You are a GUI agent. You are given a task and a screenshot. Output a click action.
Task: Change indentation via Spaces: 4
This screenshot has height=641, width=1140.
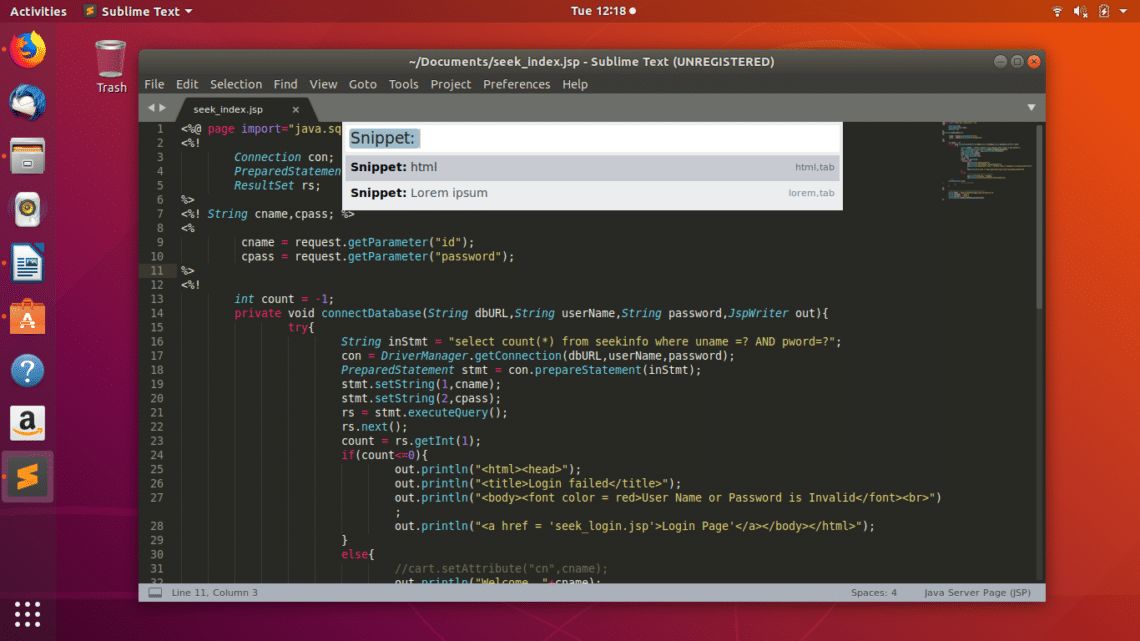874,592
